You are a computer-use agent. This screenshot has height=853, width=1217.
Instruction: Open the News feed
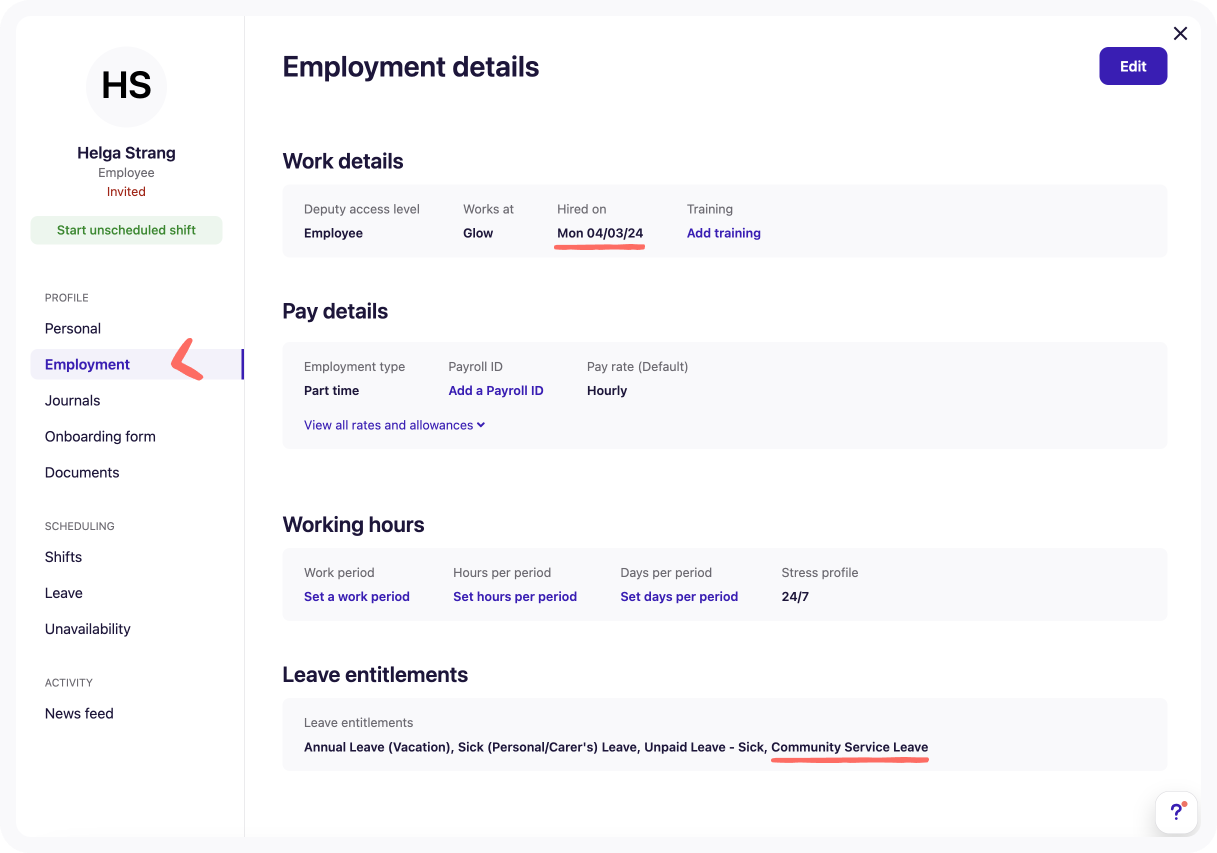[79, 713]
